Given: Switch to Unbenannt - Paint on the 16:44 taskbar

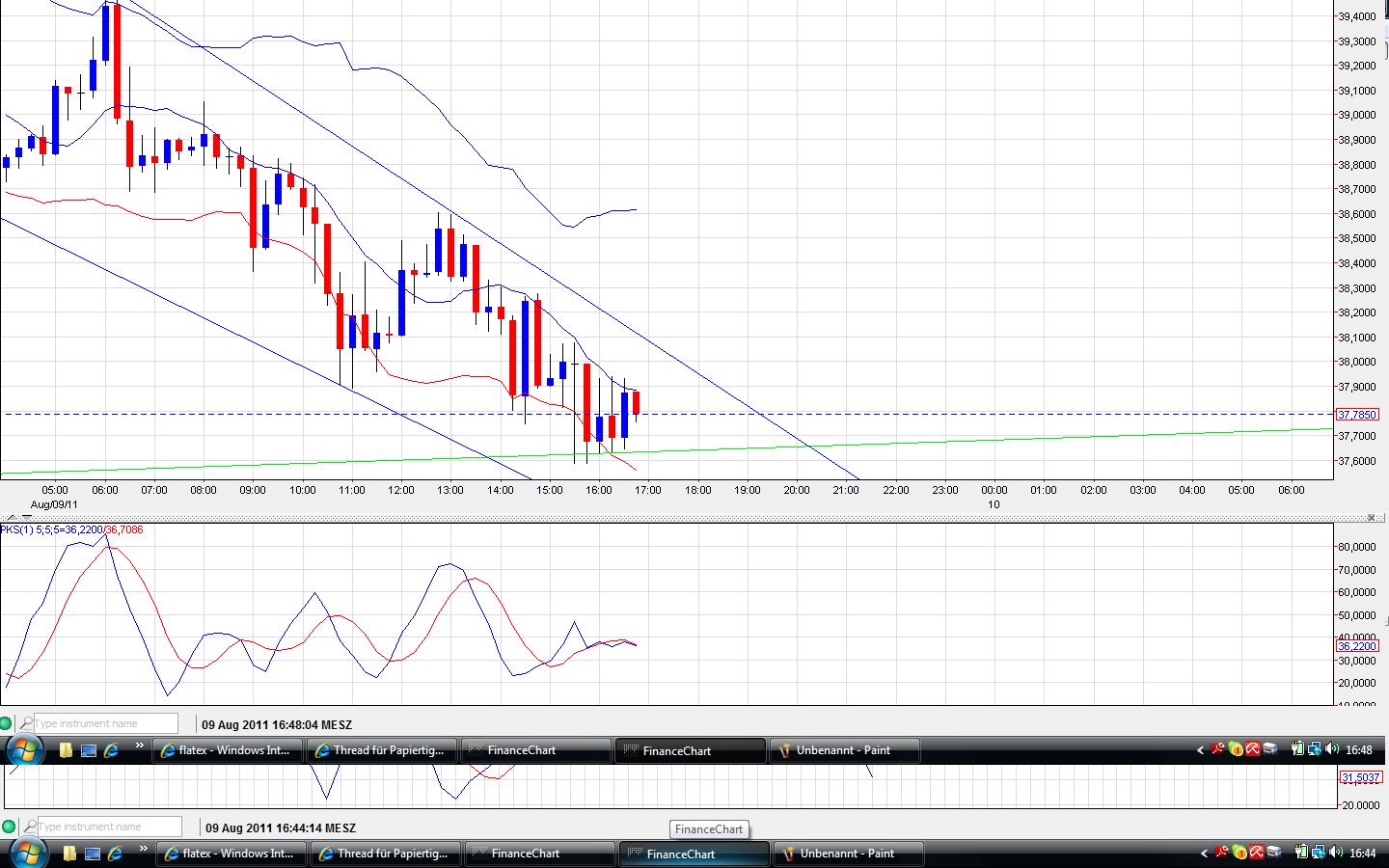Looking at the screenshot, I should (x=849, y=854).
